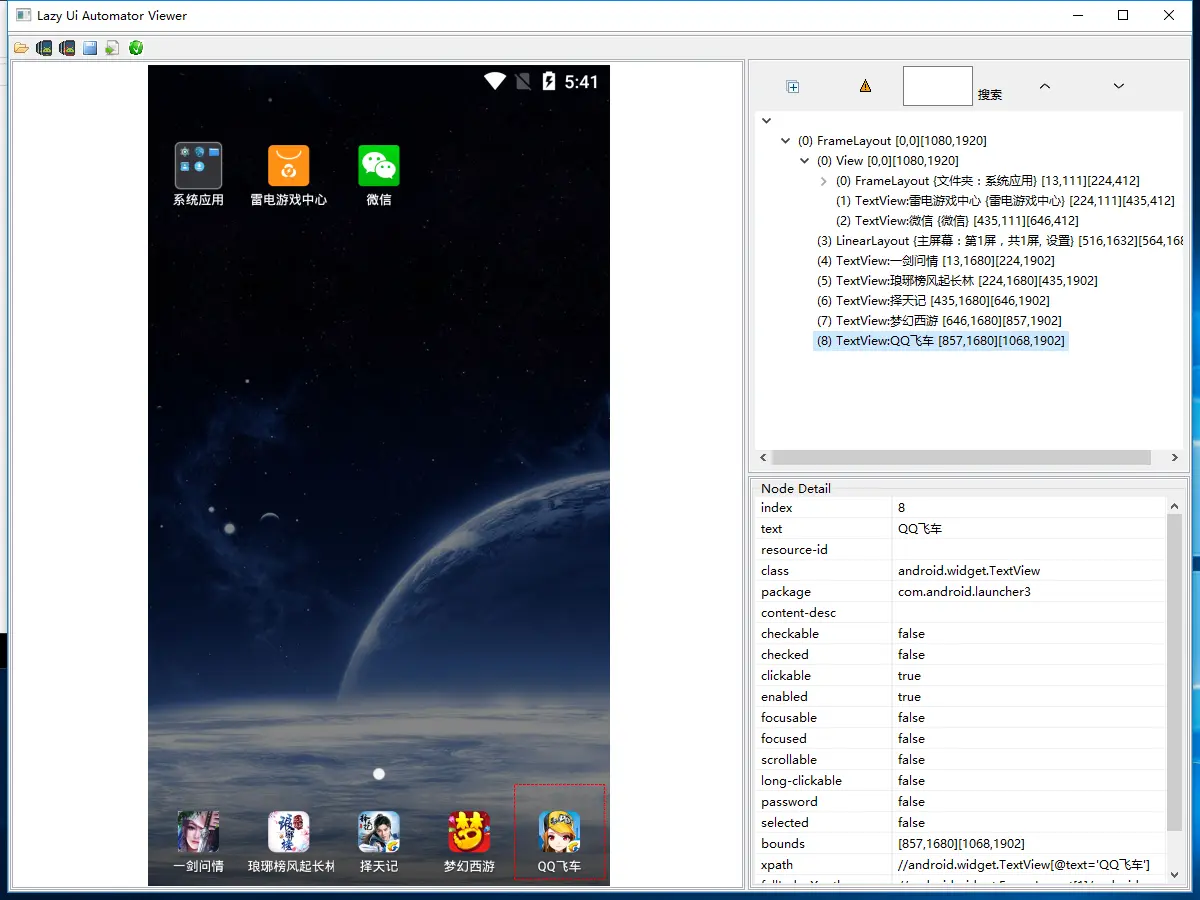Click the orange warning triangle icon

point(866,87)
